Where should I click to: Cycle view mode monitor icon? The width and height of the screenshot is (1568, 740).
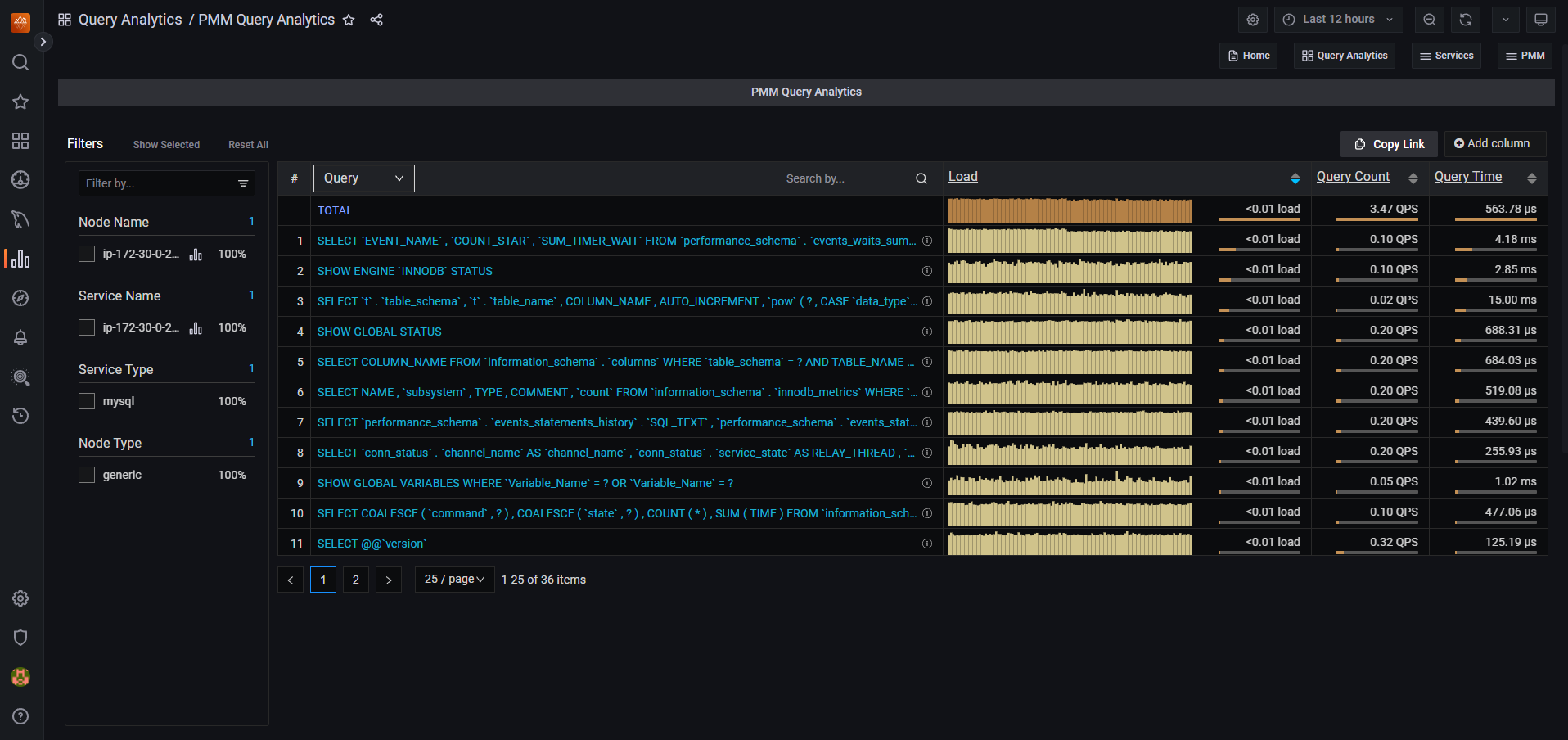(x=1541, y=20)
